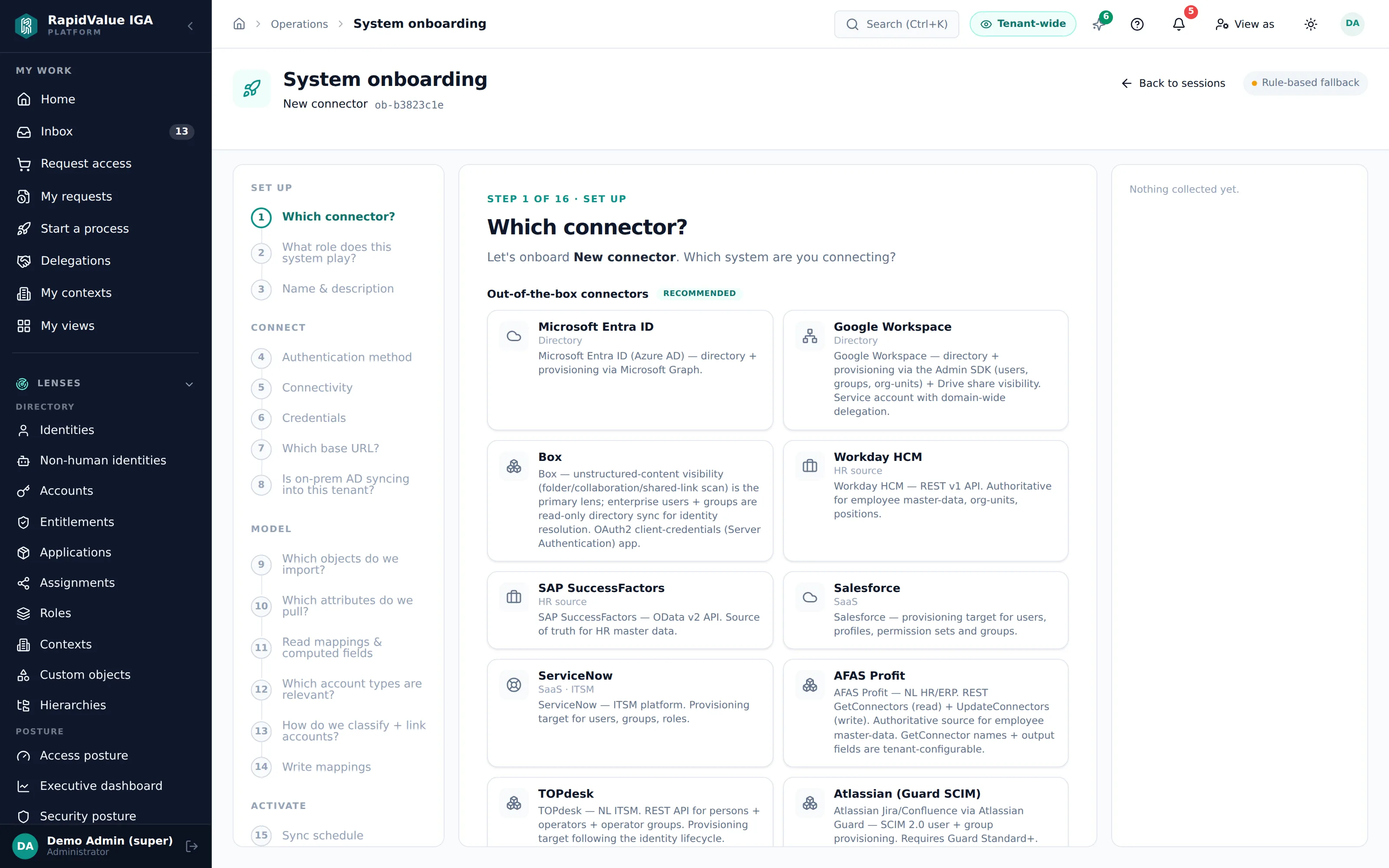Open the DA user avatar menu
The height and width of the screenshot is (868, 1389).
tap(1352, 23)
